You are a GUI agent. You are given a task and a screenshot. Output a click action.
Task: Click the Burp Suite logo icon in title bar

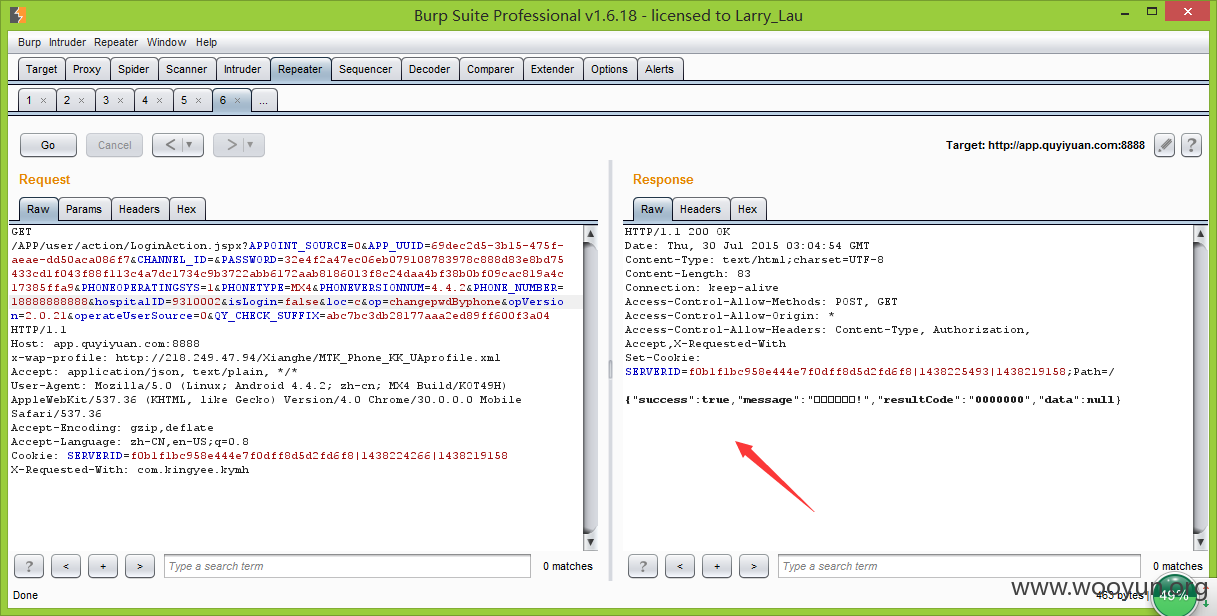[x=19, y=15]
